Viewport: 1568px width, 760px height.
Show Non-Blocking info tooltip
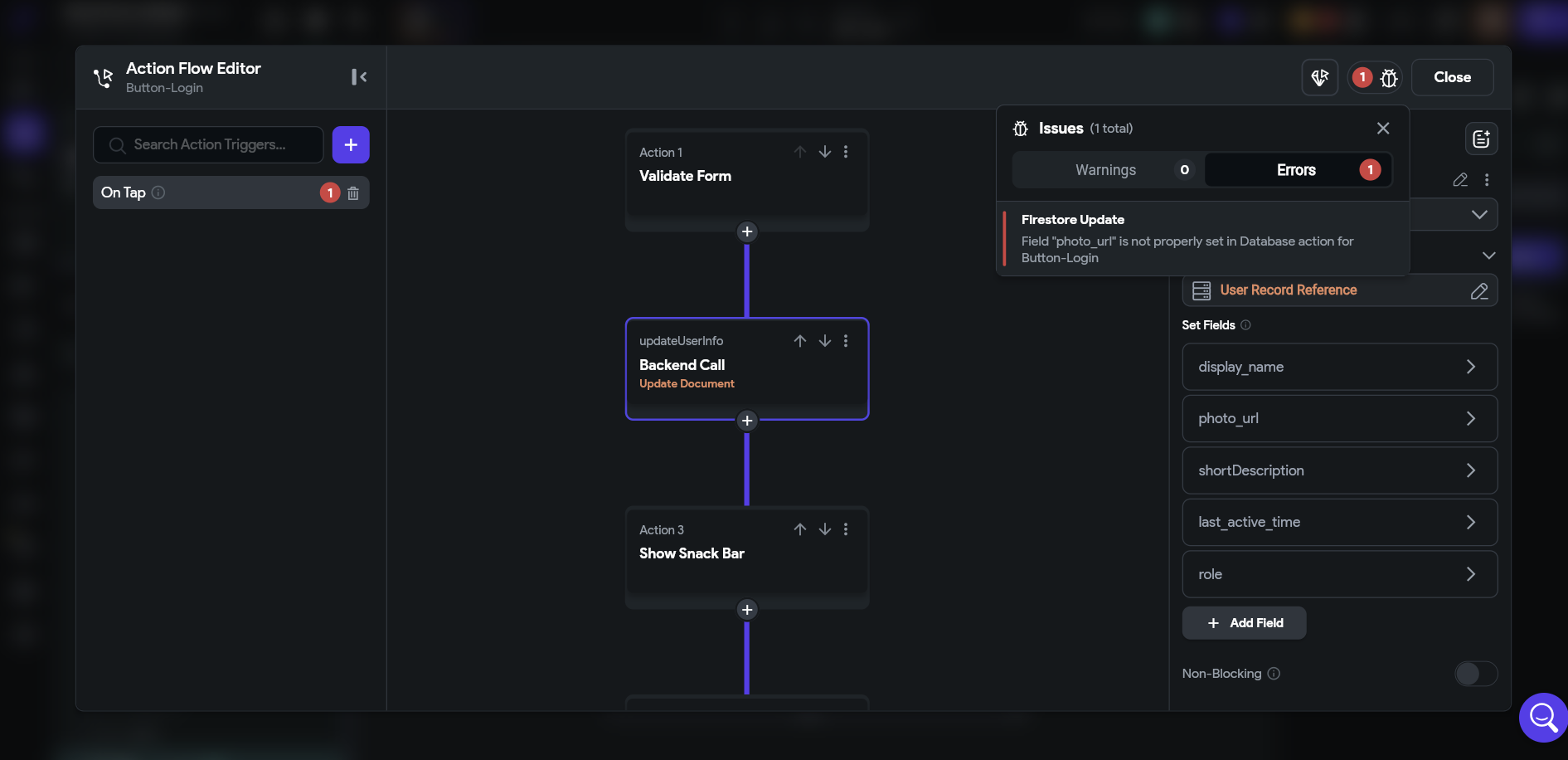(x=1274, y=674)
